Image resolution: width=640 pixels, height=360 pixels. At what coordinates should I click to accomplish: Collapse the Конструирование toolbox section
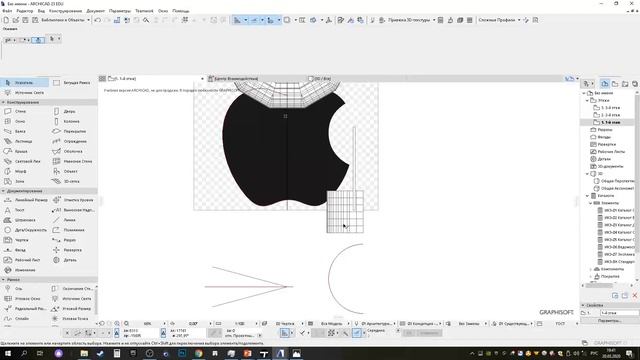coord(4,102)
